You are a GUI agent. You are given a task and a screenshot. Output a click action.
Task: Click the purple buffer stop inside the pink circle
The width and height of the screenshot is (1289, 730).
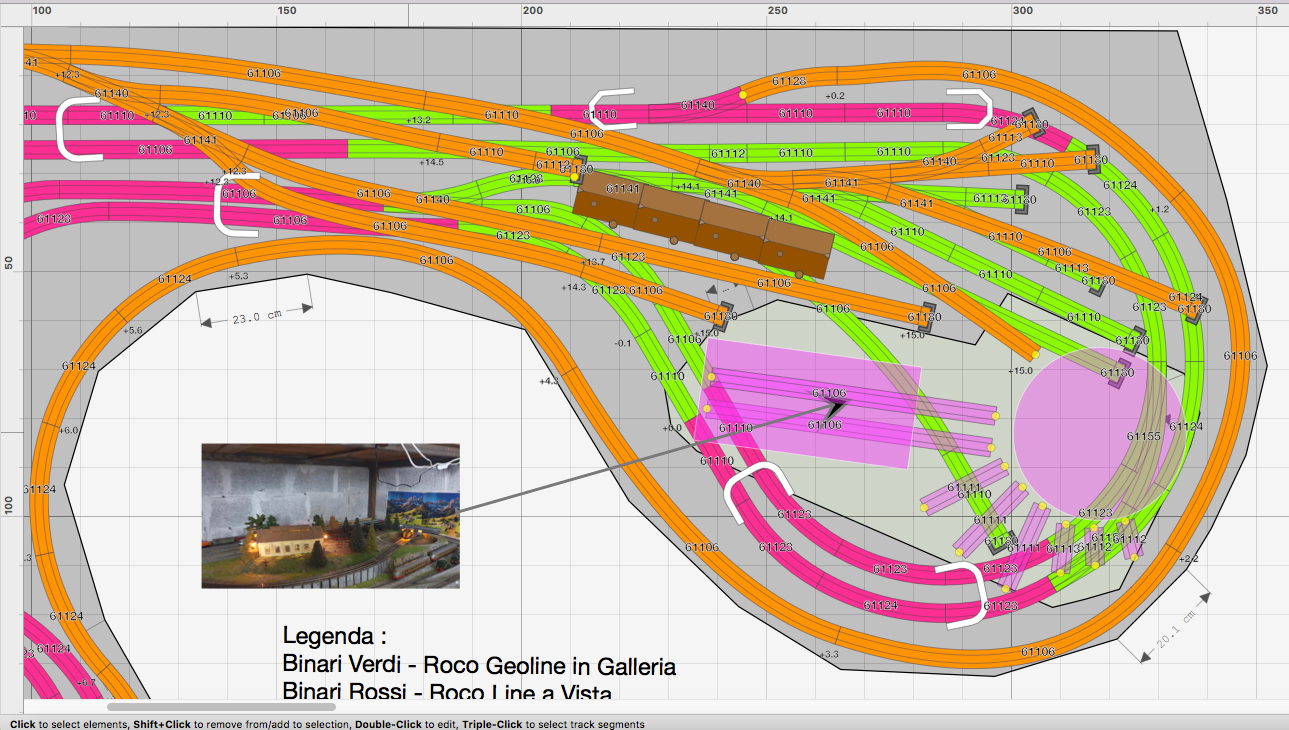tap(1117, 374)
